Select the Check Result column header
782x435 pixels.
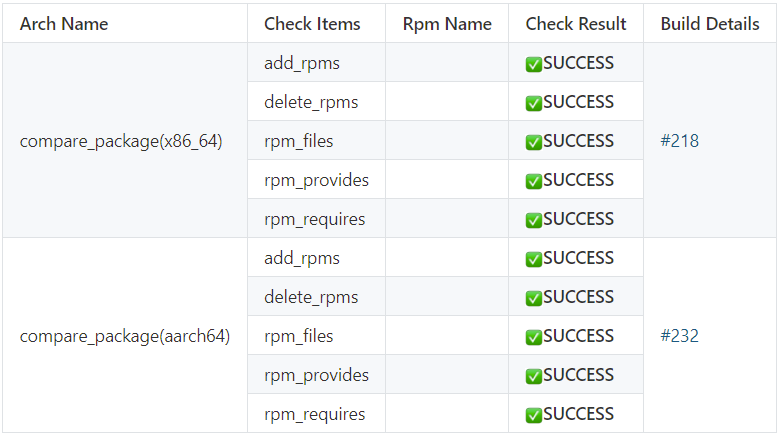pyautogui.click(x=576, y=24)
